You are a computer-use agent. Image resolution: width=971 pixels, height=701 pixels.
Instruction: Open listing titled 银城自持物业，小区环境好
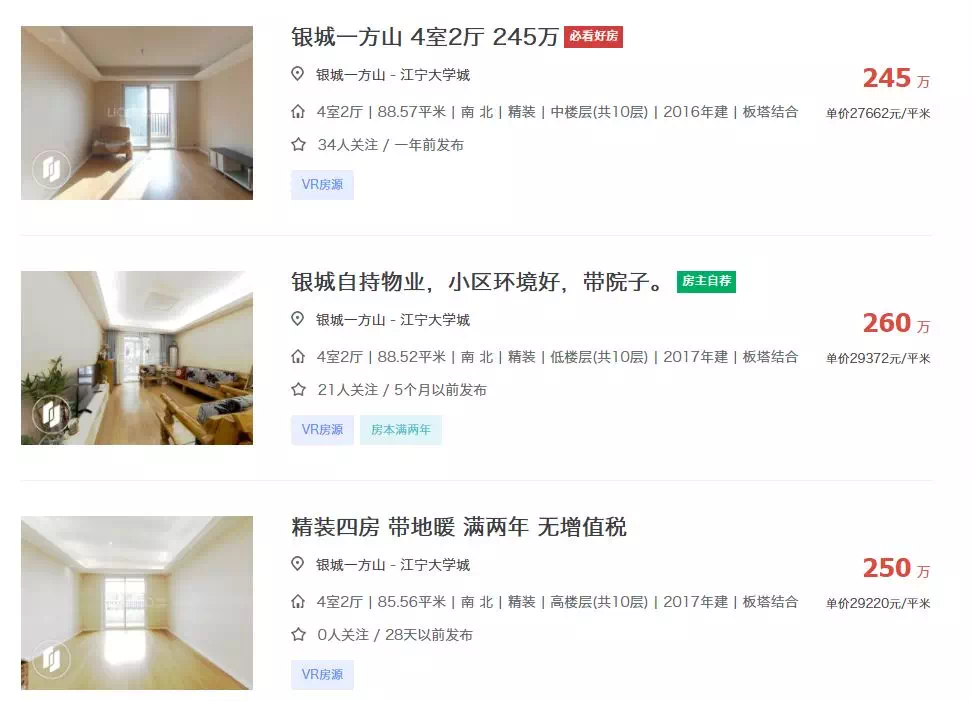pyautogui.click(x=477, y=282)
